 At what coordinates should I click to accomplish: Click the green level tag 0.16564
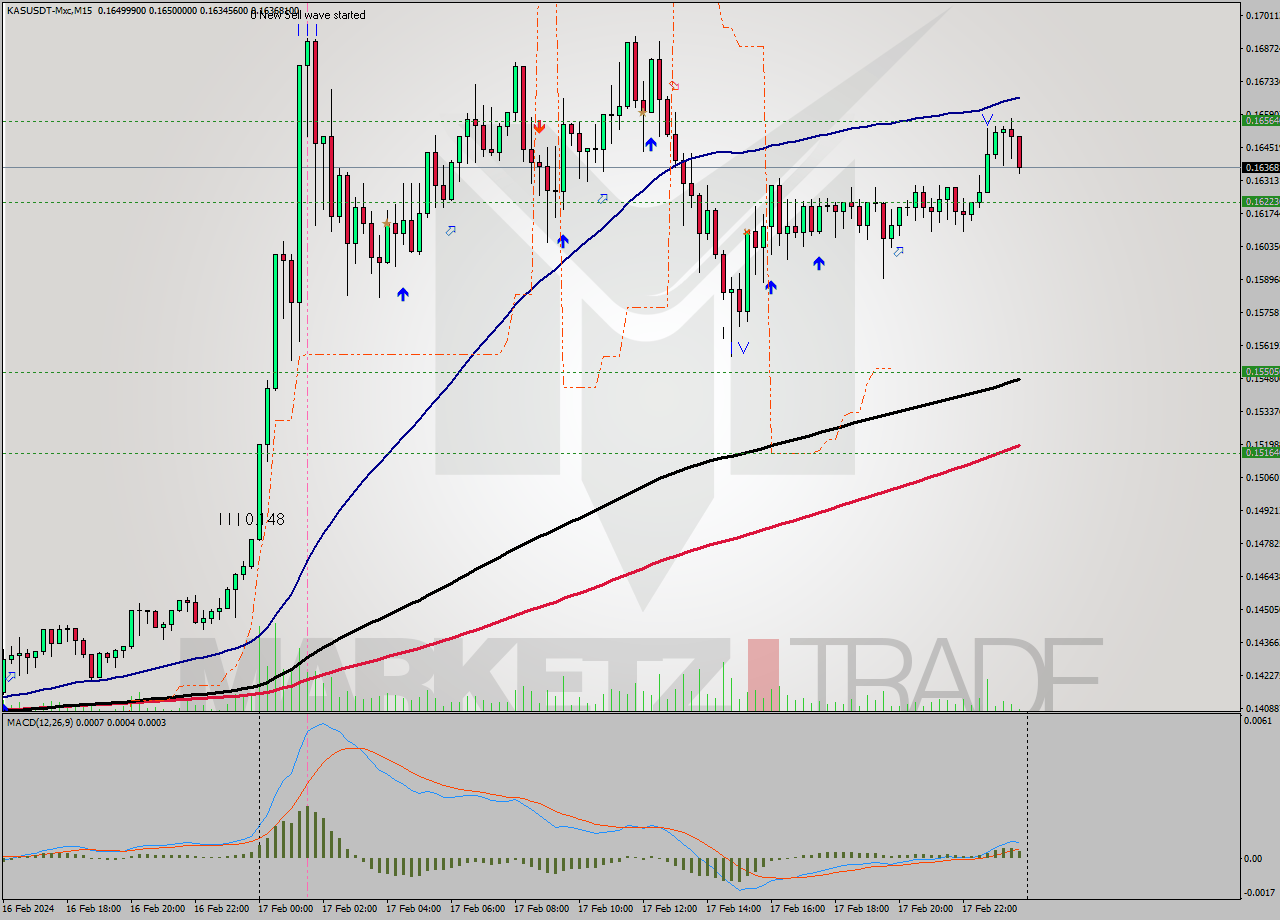click(x=1260, y=120)
